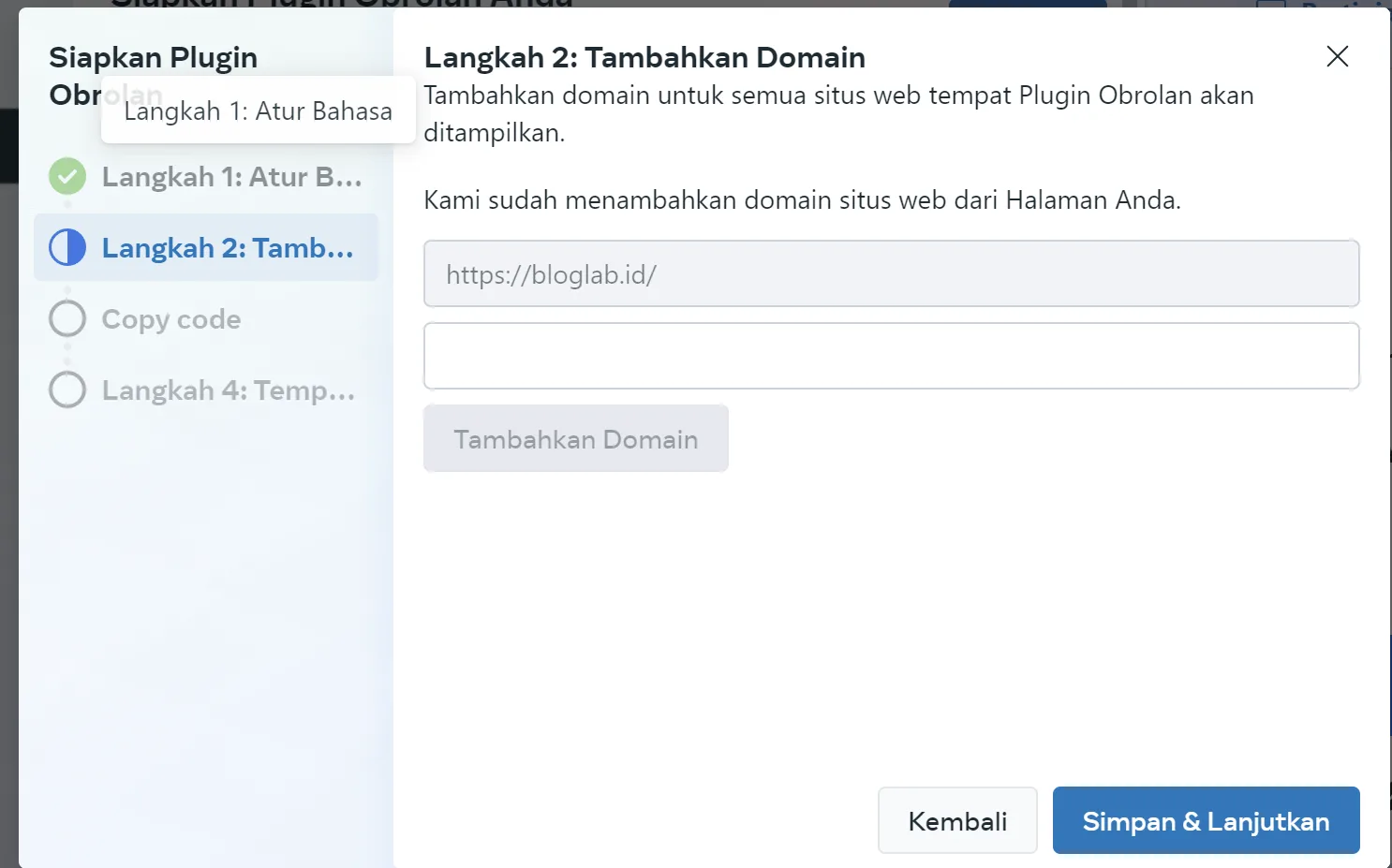Click the empty circle icon beside Langkah 4
The image size is (1392, 868).
67,390
